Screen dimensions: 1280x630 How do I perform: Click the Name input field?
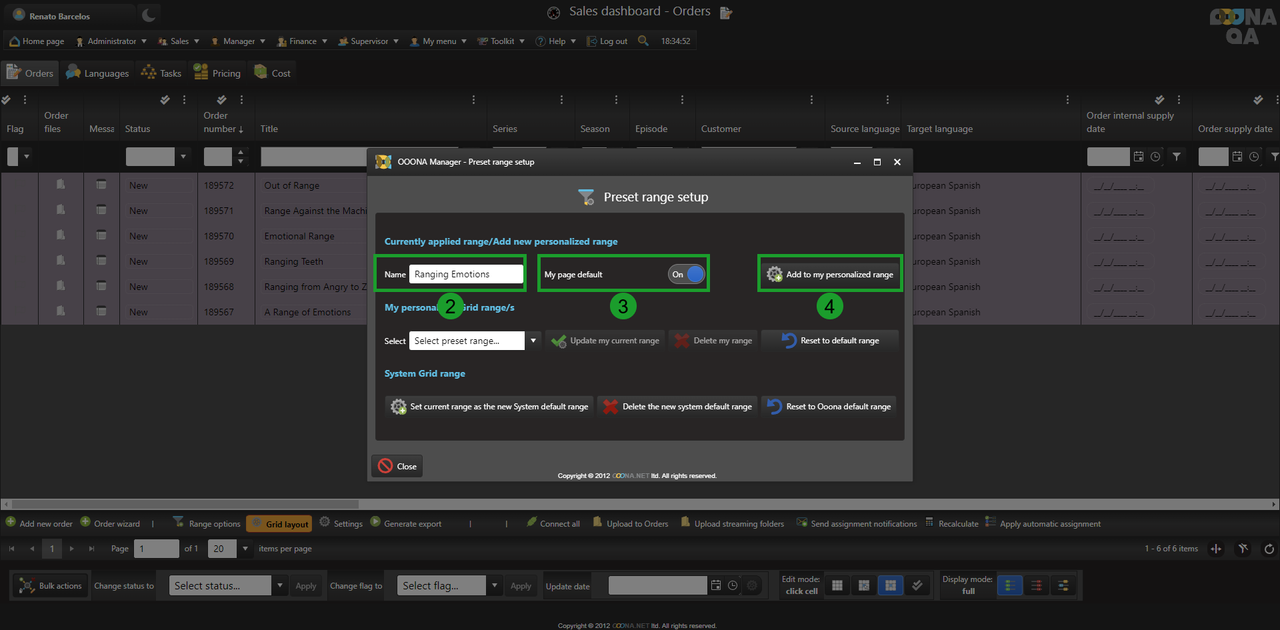tap(466, 274)
